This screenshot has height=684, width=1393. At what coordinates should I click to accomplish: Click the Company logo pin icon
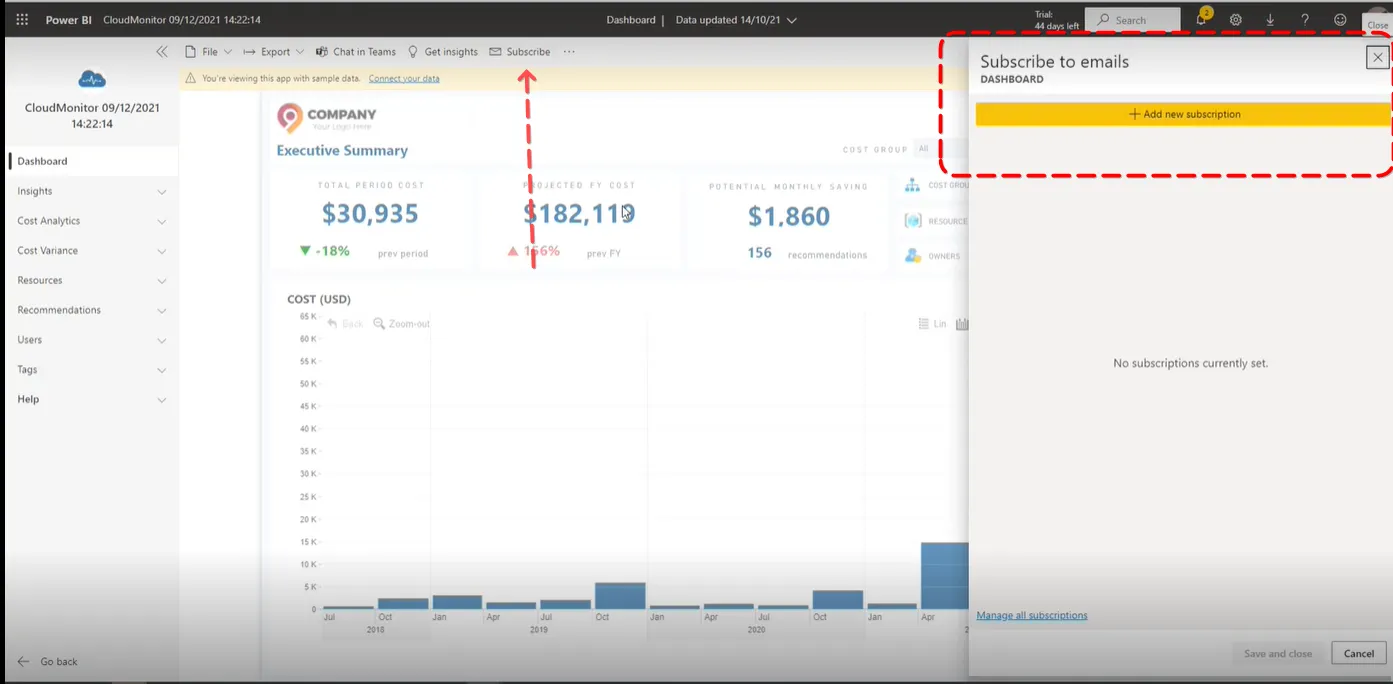289,118
